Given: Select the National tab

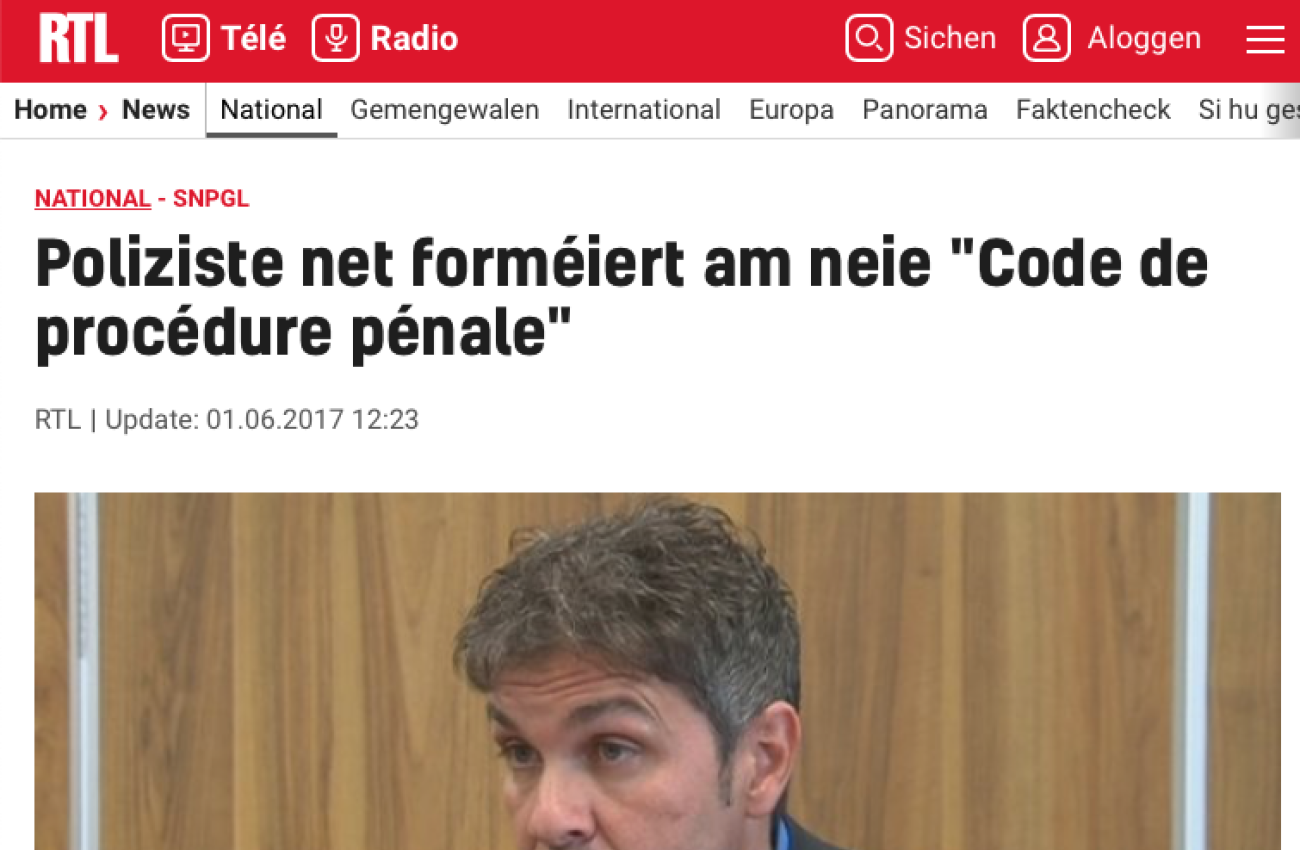Looking at the screenshot, I should pyautogui.click(x=271, y=110).
